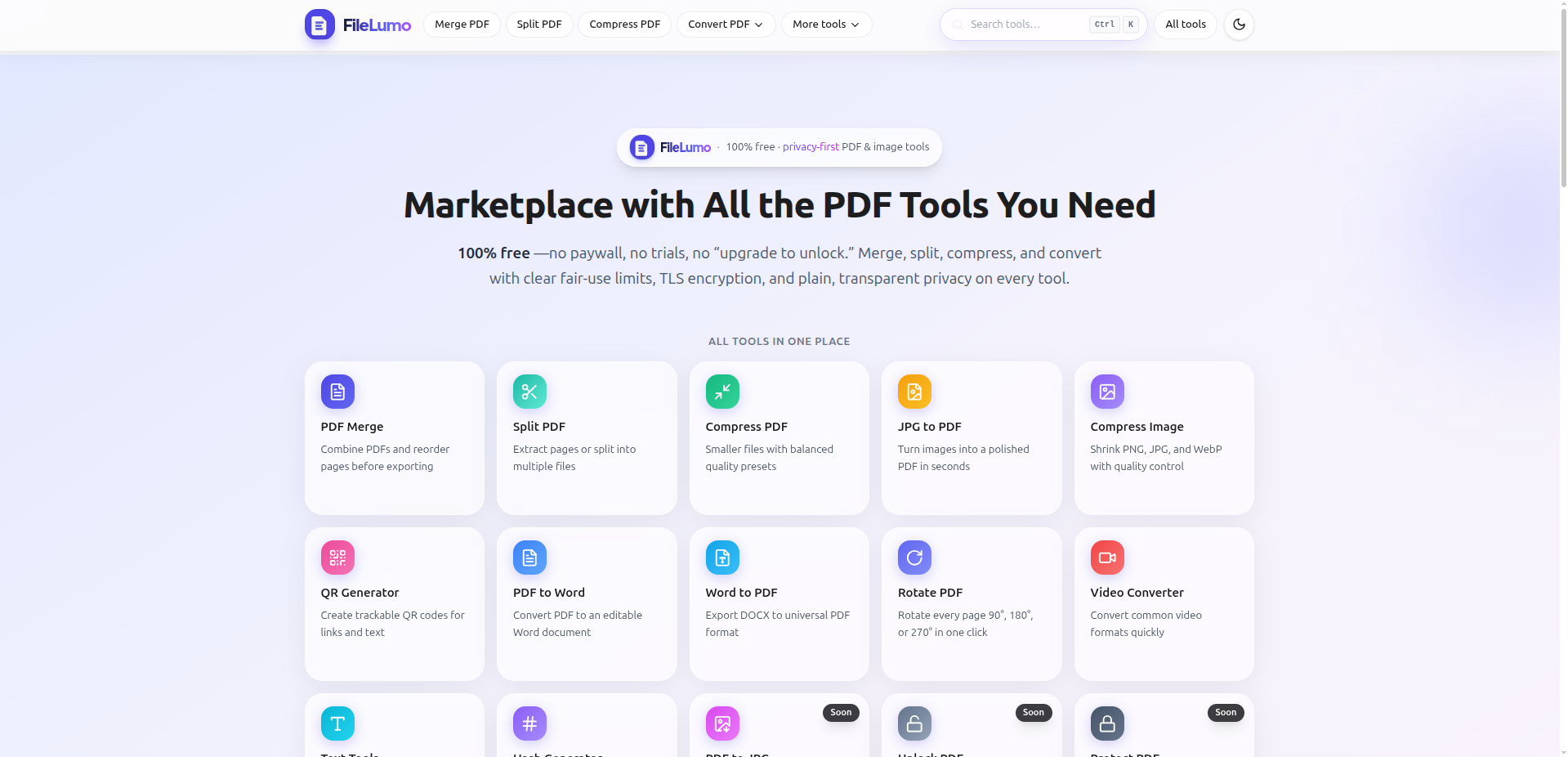
Task: Toggle dark mode with the moon icon
Action: (1239, 25)
